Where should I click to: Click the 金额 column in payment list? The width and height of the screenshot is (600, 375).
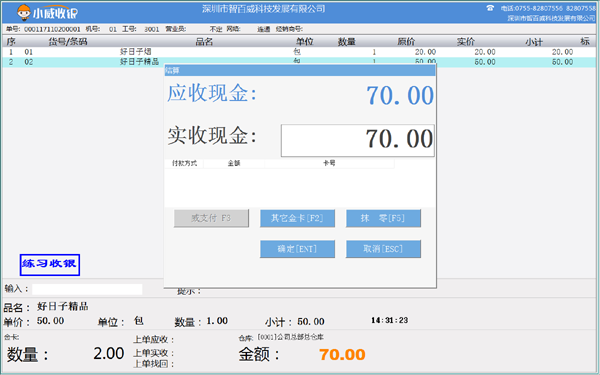coord(234,163)
